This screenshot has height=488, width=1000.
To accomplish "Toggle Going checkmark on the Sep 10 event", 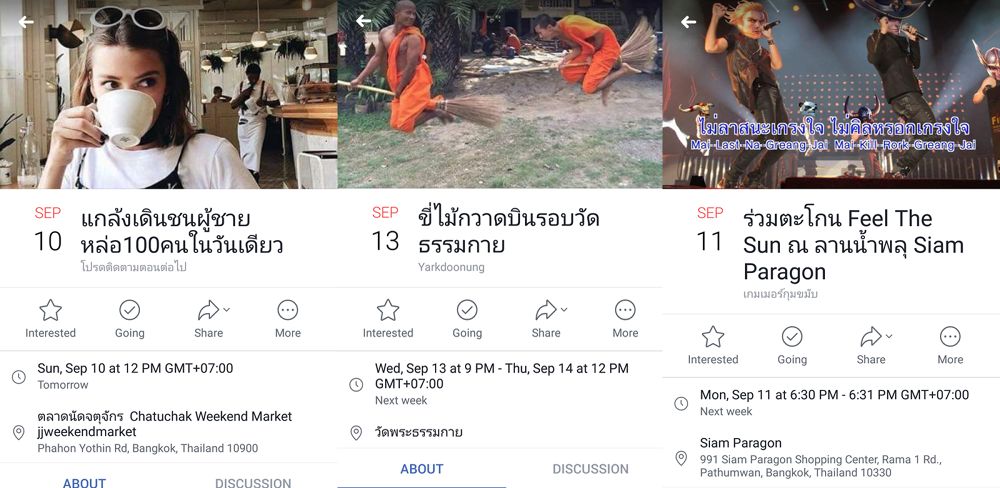I will coord(129,319).
